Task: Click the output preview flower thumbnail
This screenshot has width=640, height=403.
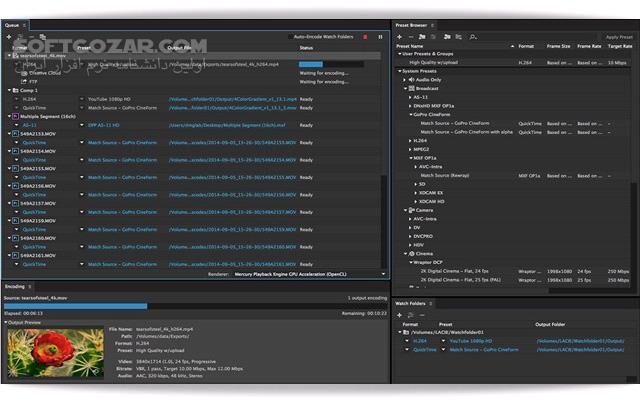Action: tap(56, 353)
